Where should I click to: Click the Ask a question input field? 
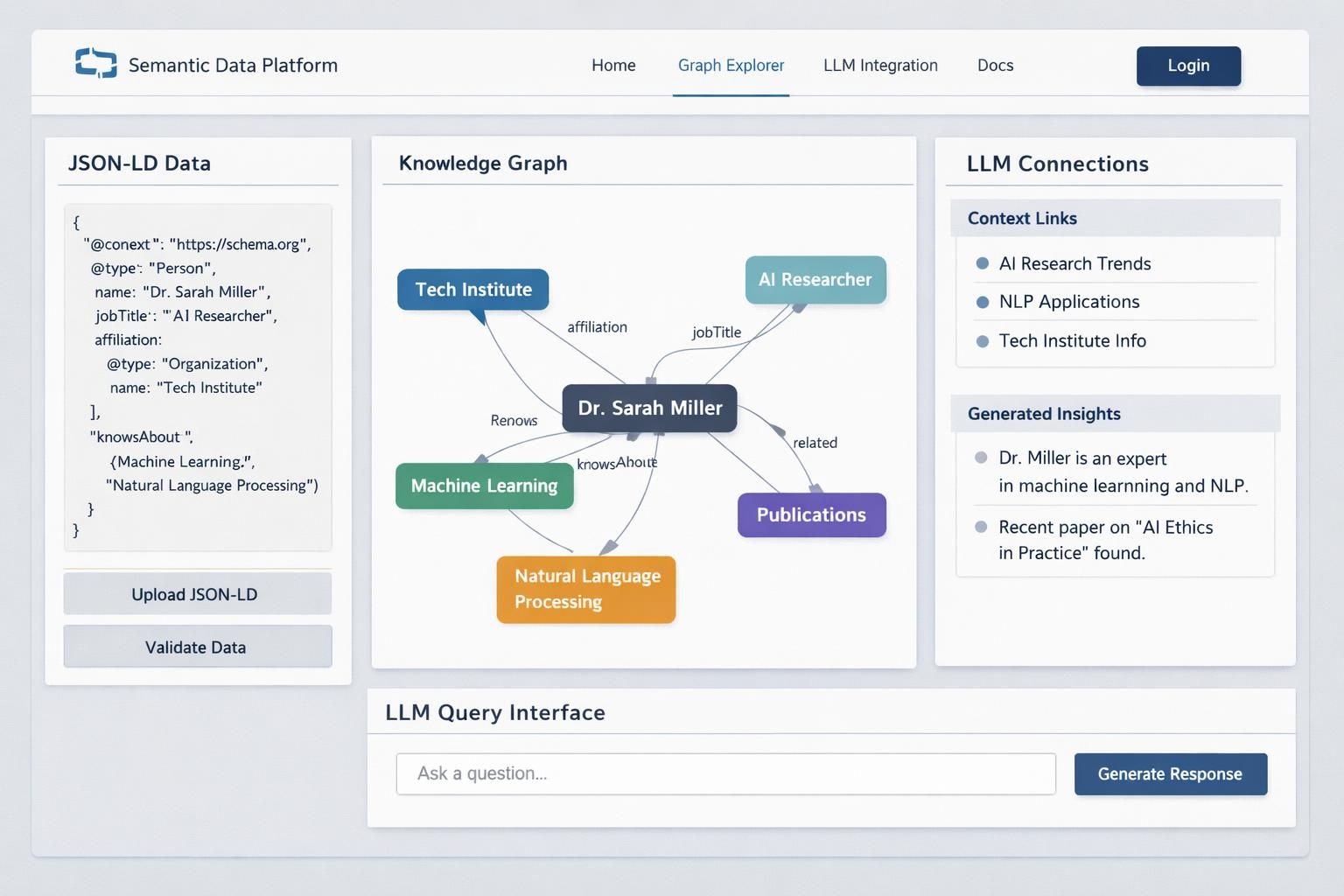point(725,774)
